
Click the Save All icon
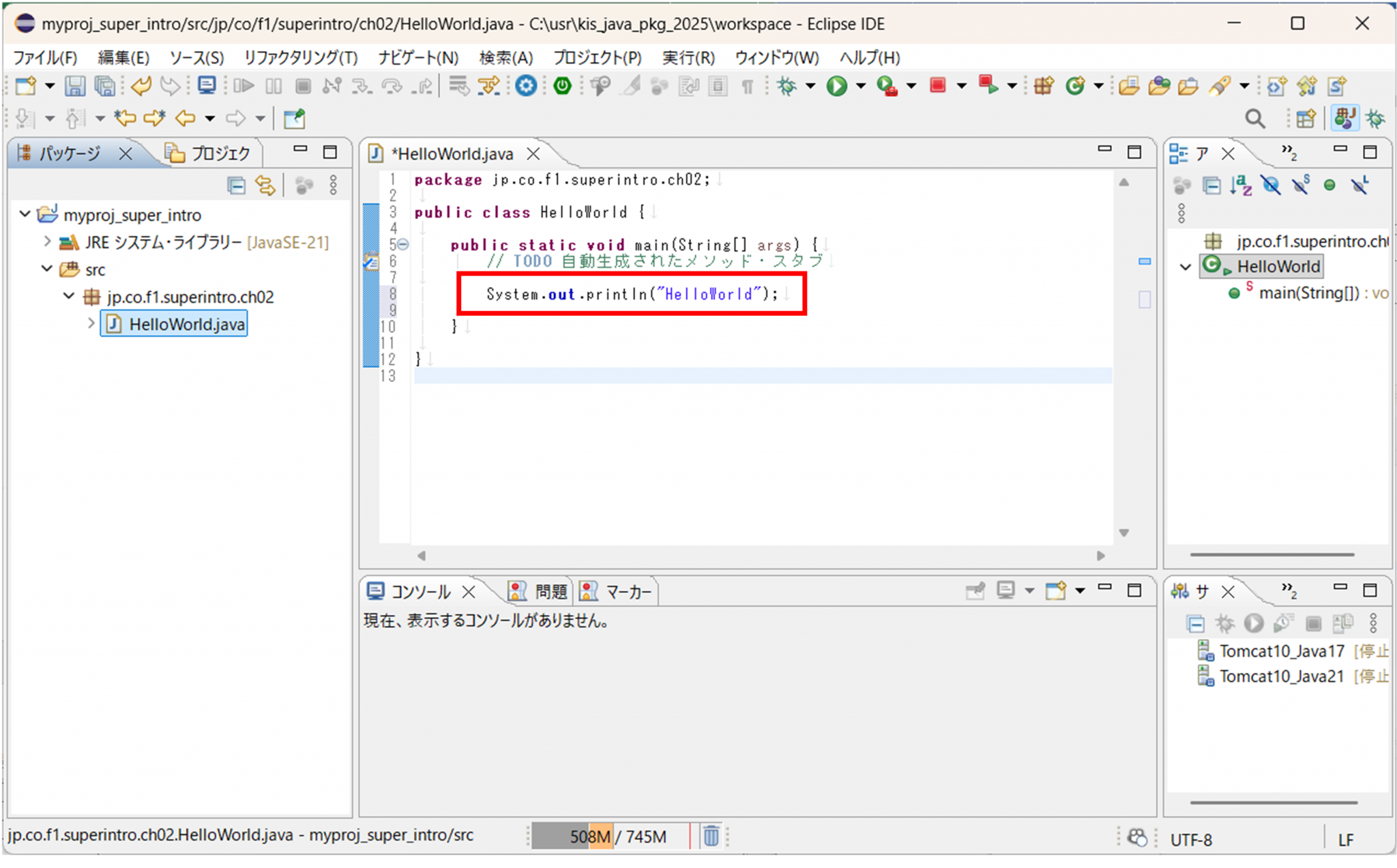[104, 86]
